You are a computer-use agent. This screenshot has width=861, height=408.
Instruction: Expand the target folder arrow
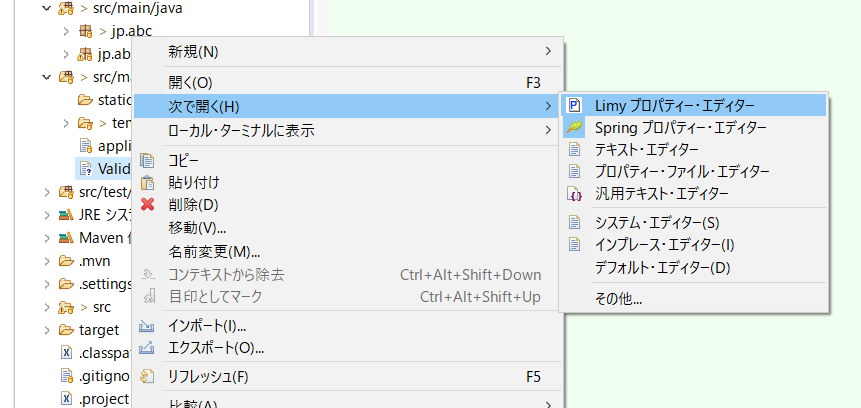(x=45, y=330)
